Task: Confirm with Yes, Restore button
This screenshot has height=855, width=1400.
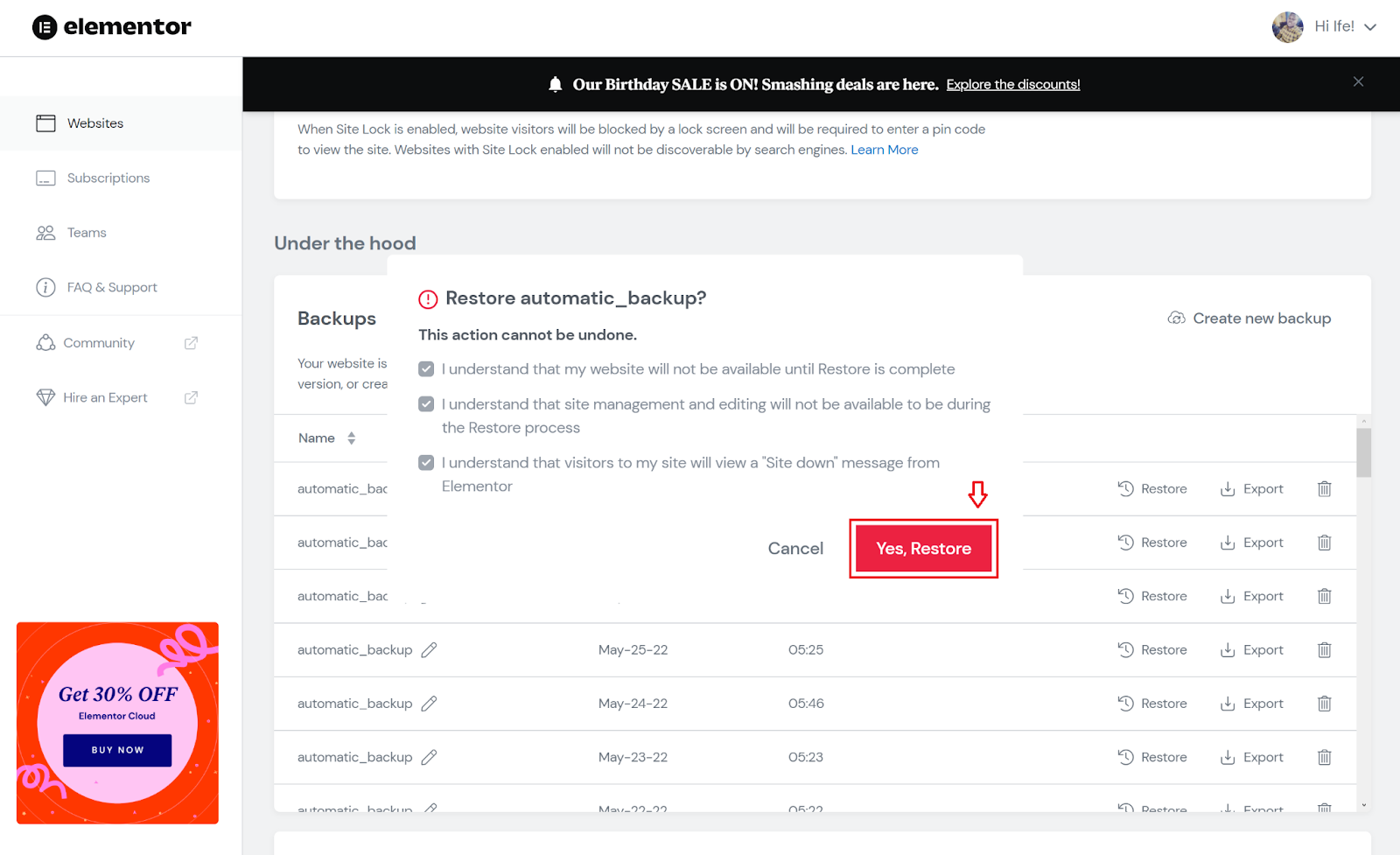Action: coord(923,549)
